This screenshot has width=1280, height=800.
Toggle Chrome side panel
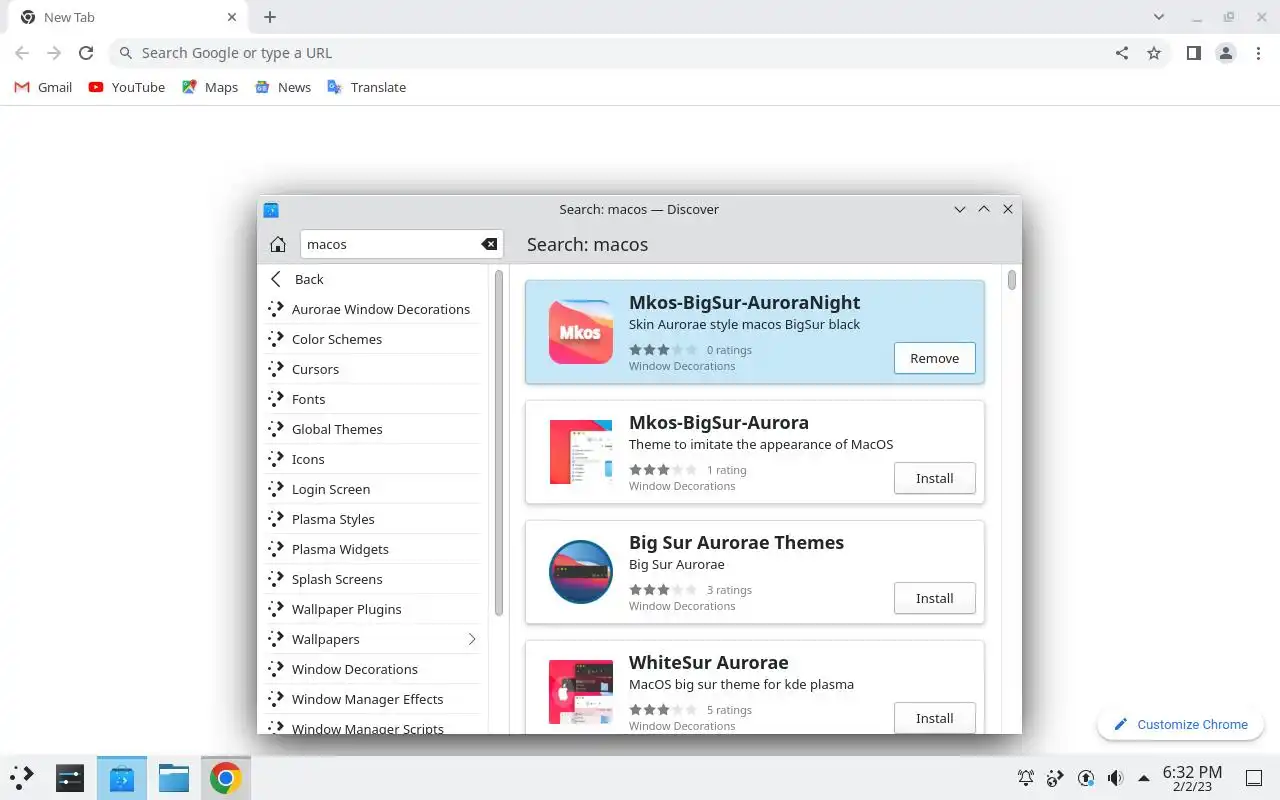click(x=1193, y=53)
